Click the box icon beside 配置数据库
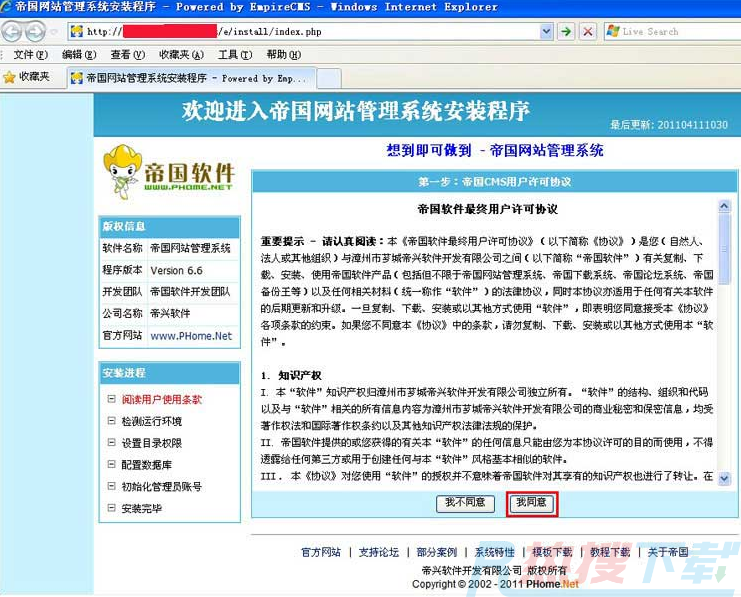The width and height of the screenshot is (741, 597). click(112, 464)
